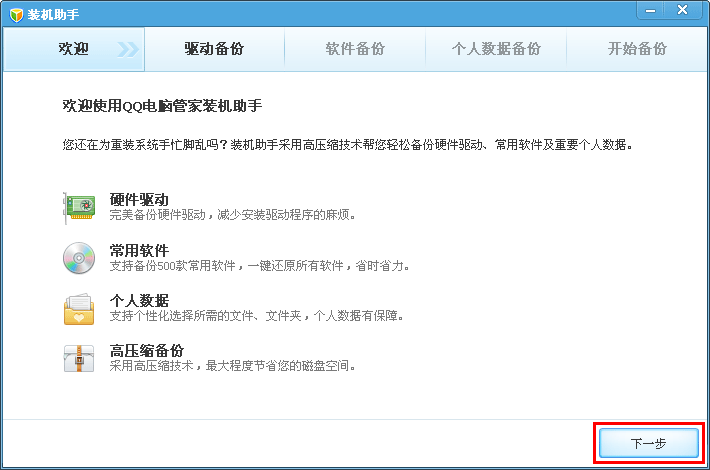The height and width of the screenshot is (470, 710).
Task: Open the 软件备份 tab
Action: pyautogui.click(x=355, y=49)
